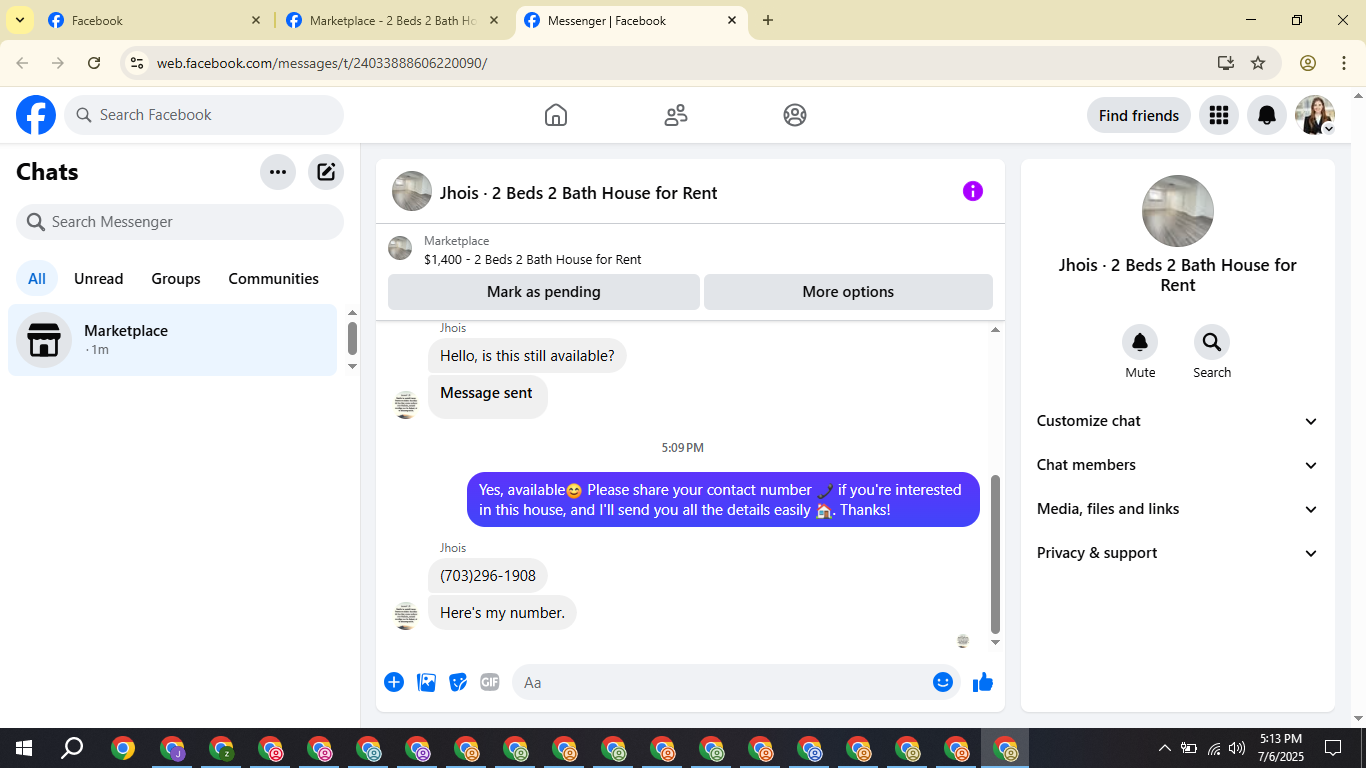This screenshot has height=768, width=1366.
Task: Open the Windows Start button
Action: (x=24, y=748)
